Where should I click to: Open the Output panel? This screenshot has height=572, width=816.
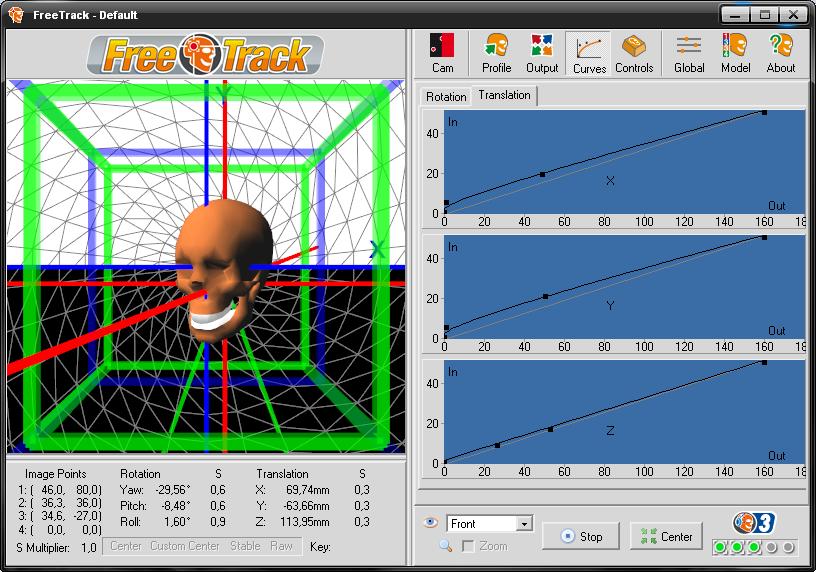(542, 53)
